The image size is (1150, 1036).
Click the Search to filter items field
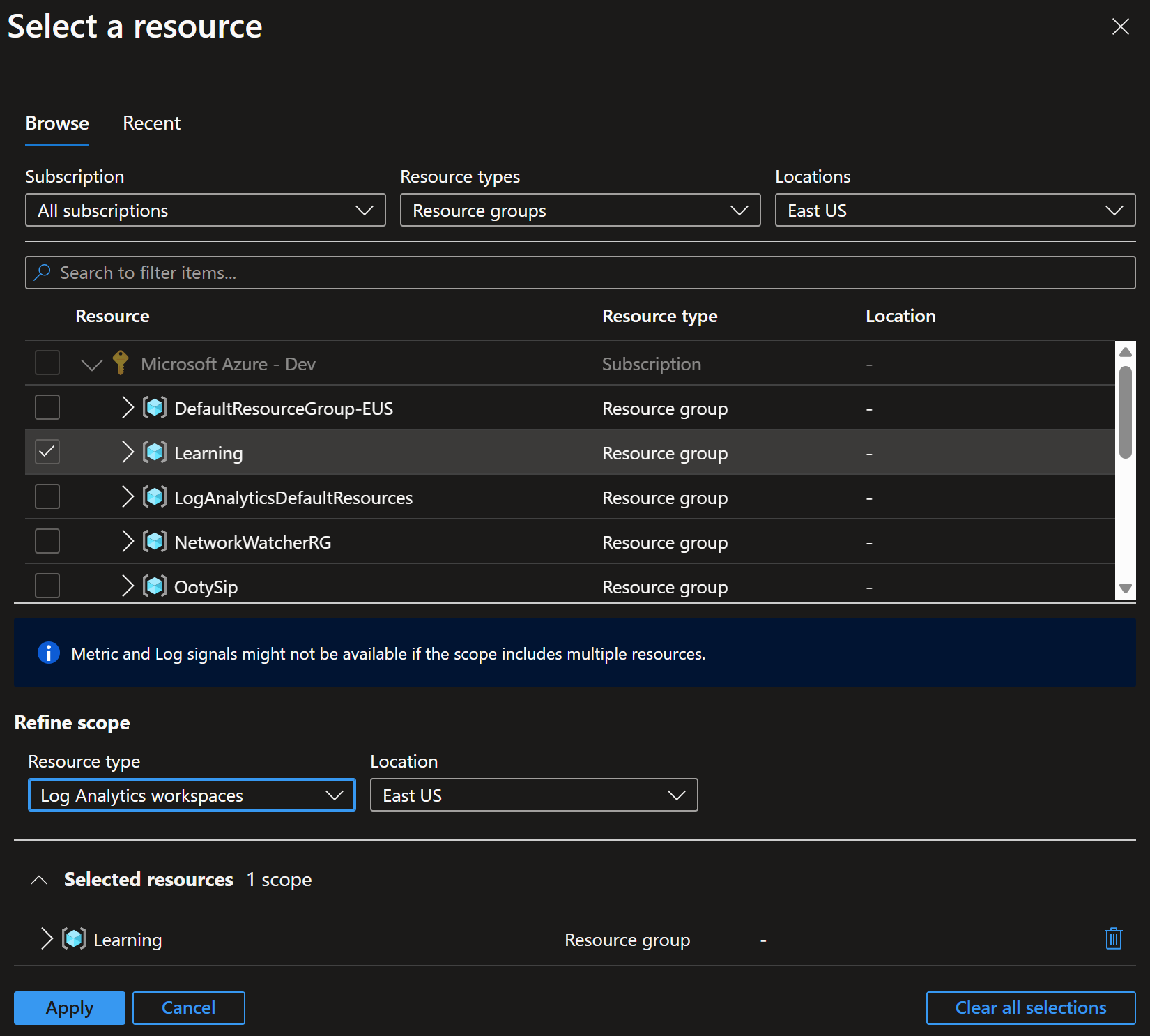point(581,272)
